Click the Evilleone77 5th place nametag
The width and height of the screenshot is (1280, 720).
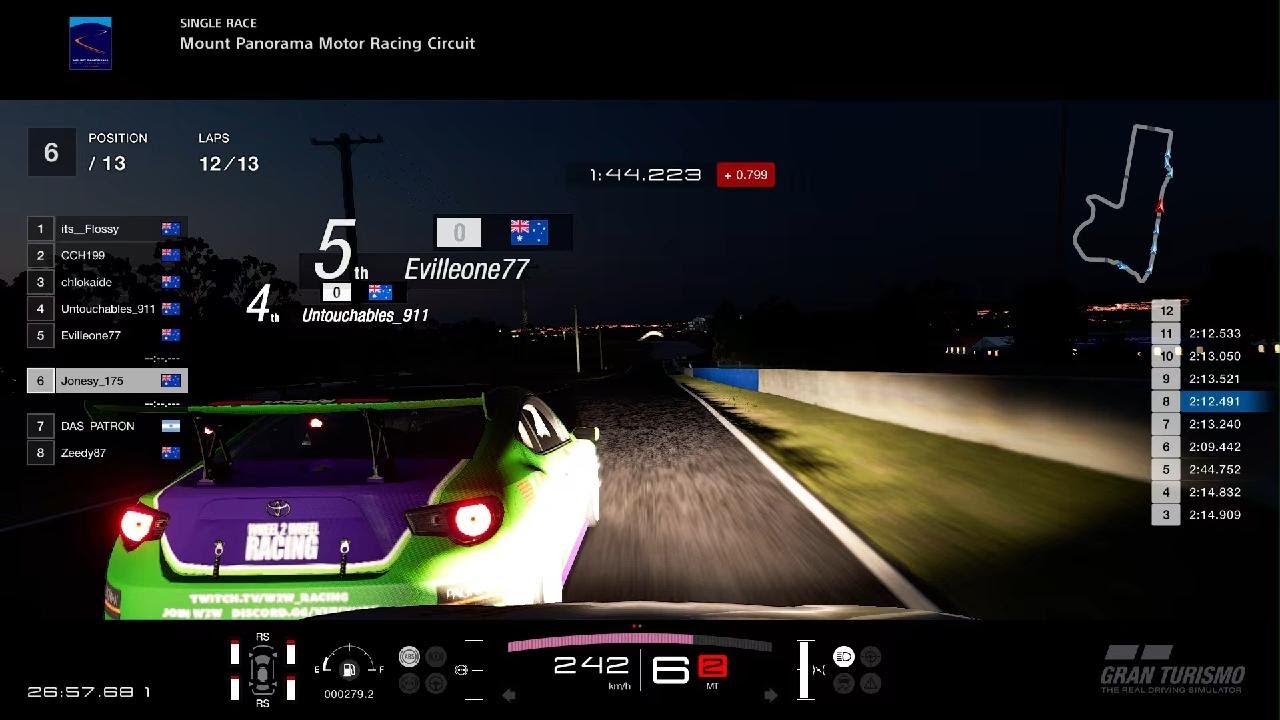click(x=466, y=269)
